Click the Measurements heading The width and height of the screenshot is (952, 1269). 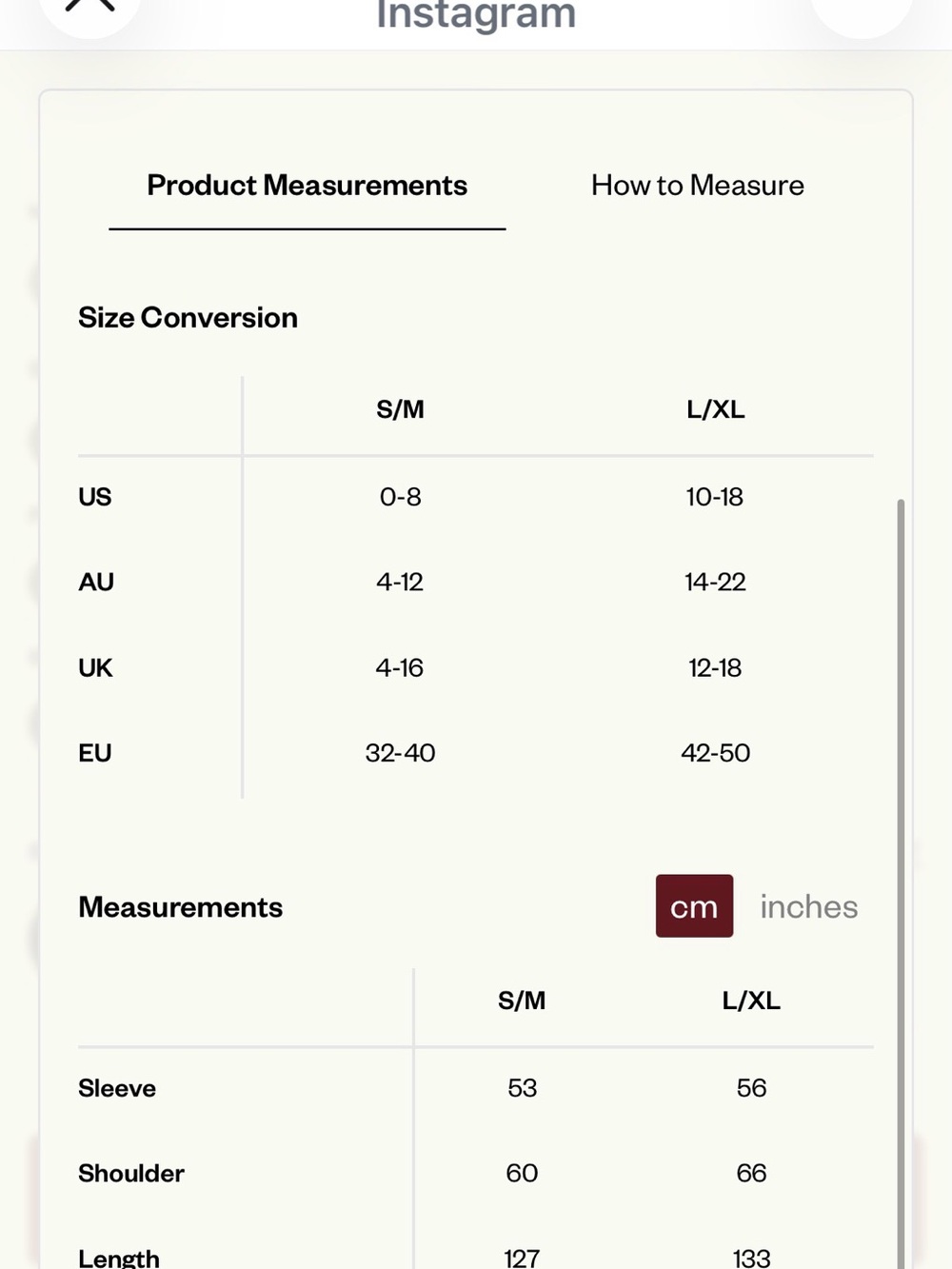click(x=180, y=907)
